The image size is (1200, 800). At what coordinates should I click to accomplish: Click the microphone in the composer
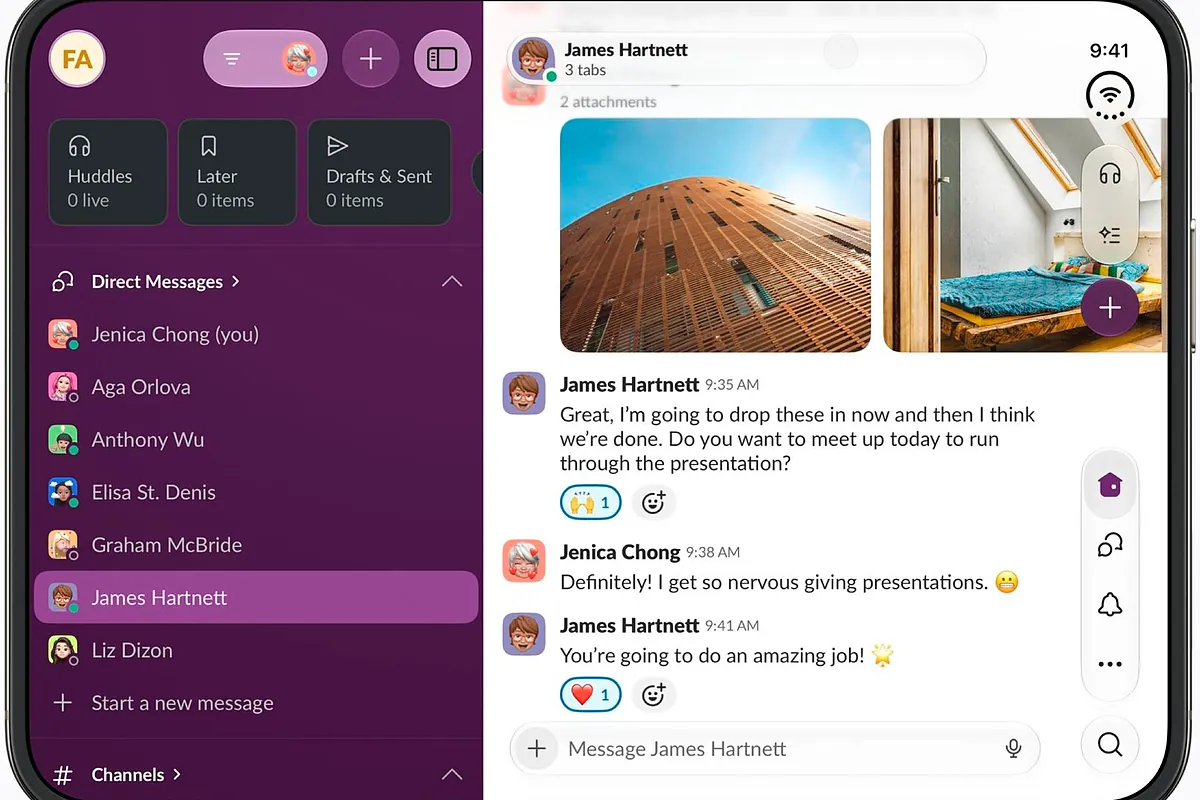pyautogui.click(x=1013, y=749)
